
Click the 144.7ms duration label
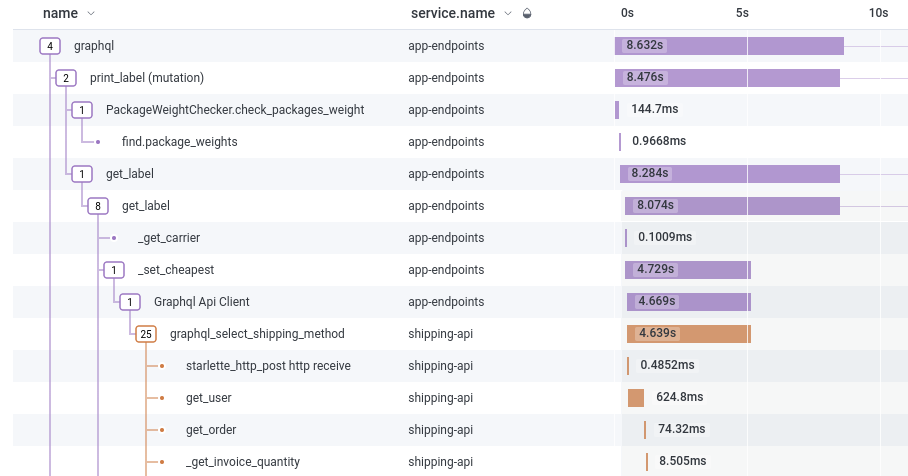654,109
